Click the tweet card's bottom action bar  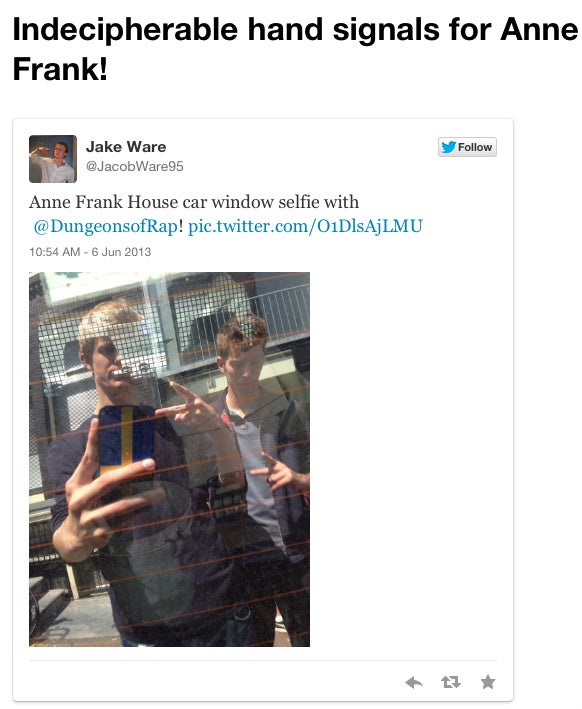point(263,681)
